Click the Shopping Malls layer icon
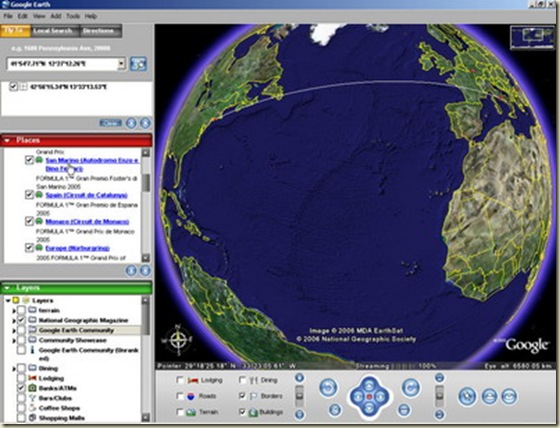This screenshot has width=560, height=428. click(32, 417)
